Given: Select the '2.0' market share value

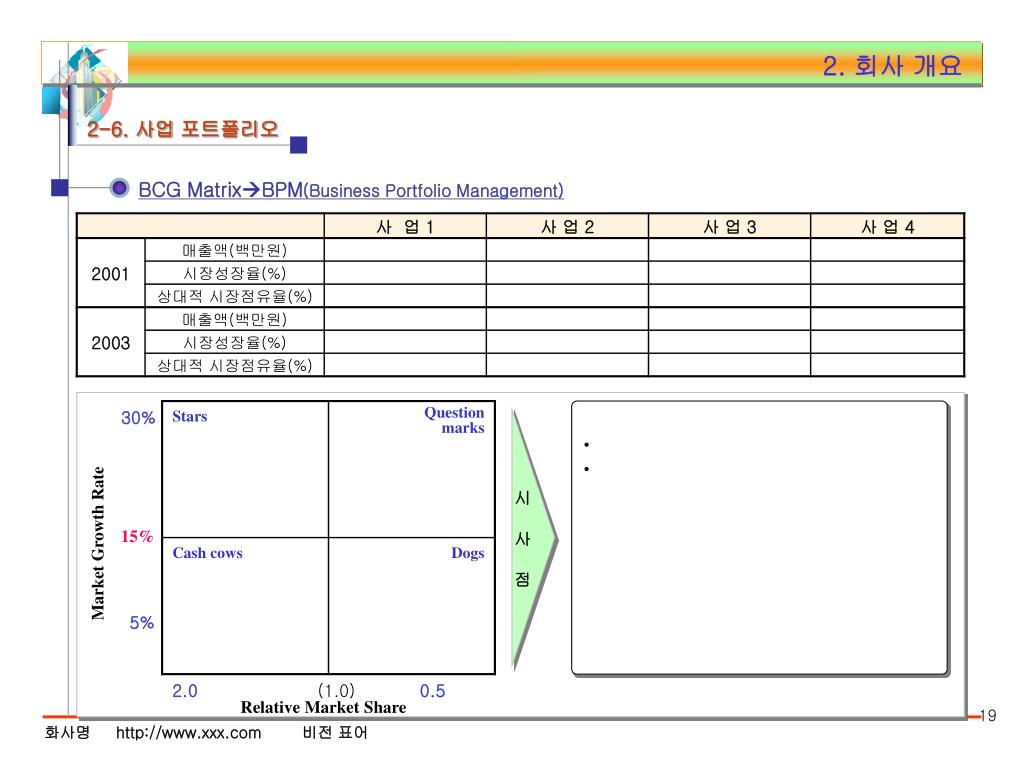Looking at the screenshot, I should click(x=185, y=691).
